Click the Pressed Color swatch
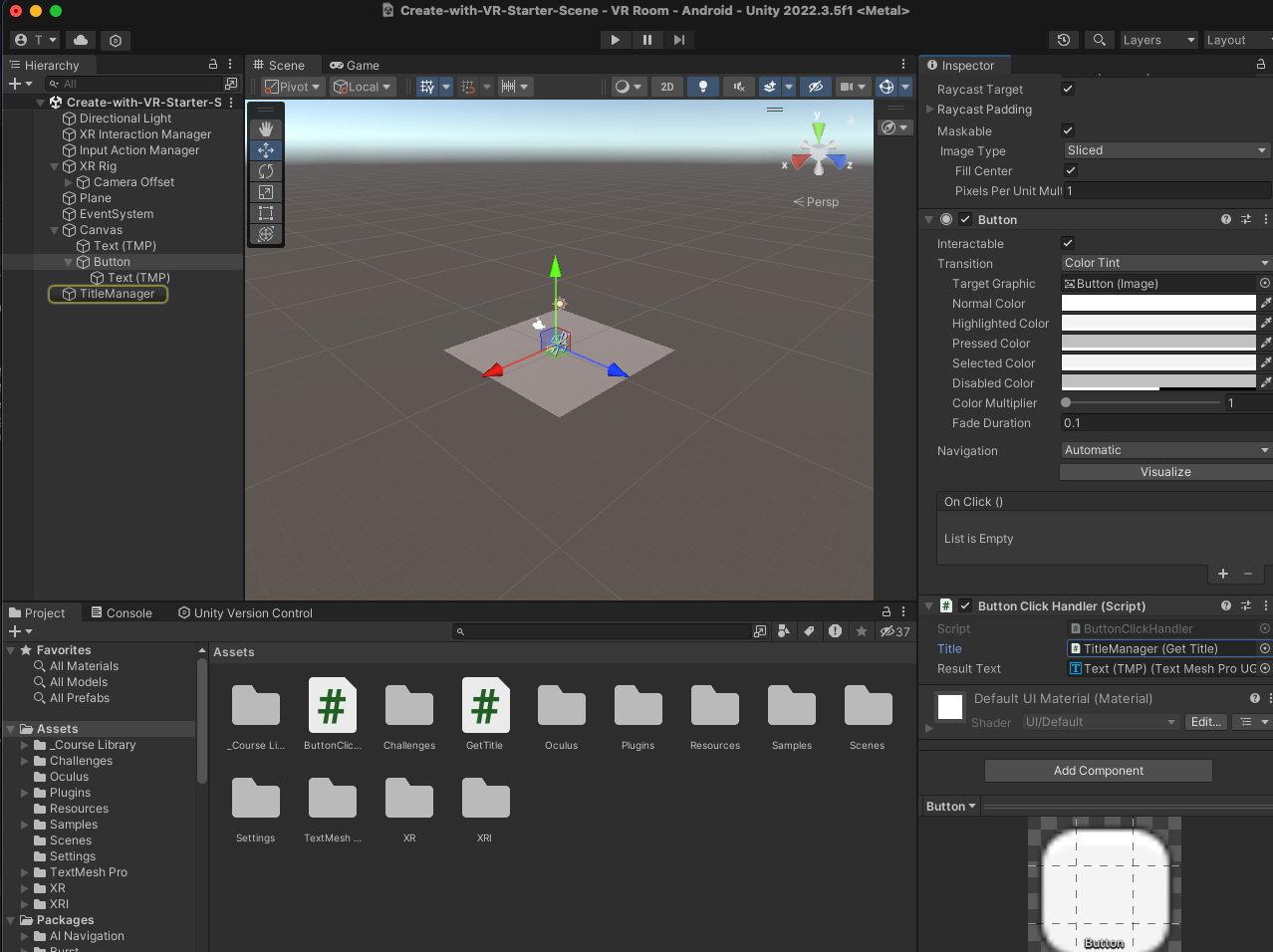1273x952 pixels. tap(1157, 343)
